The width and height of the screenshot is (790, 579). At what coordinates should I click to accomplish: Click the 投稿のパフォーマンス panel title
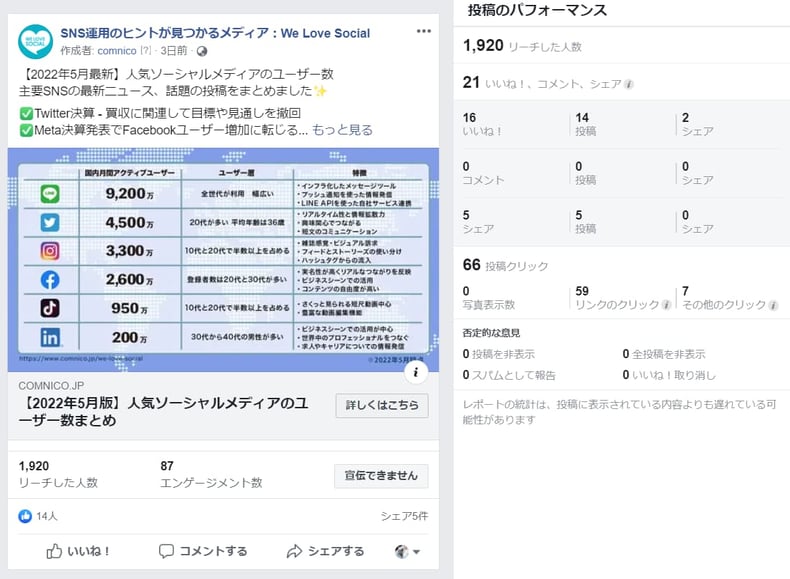tap(537, 10)
